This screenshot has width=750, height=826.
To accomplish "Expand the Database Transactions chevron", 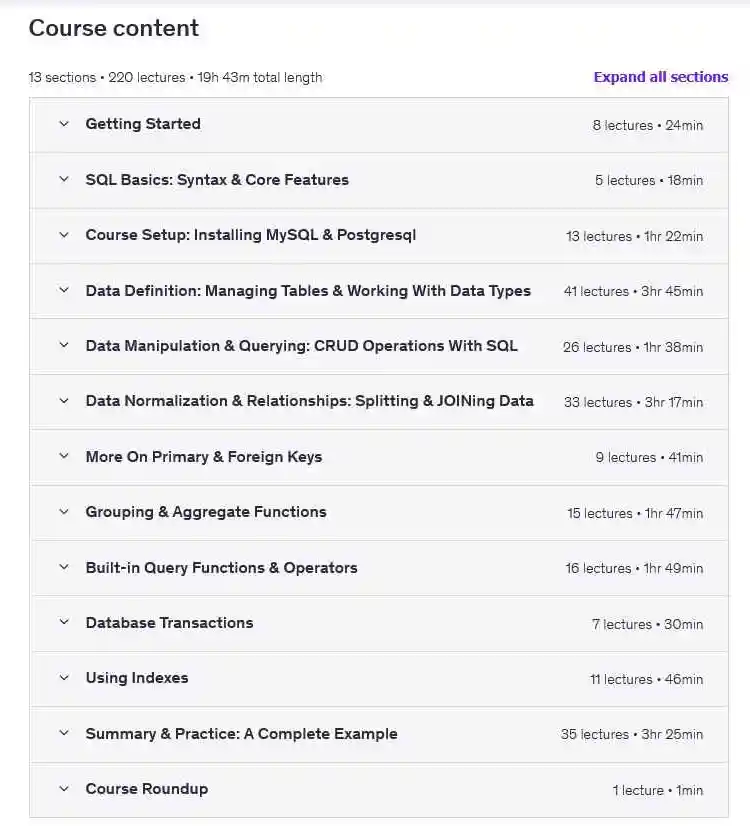I will 64,623.
